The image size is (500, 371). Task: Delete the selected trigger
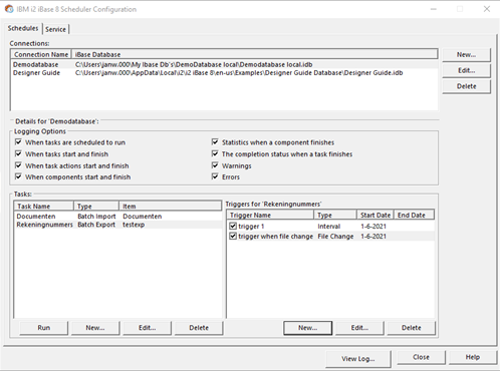[x=411, y=328]
